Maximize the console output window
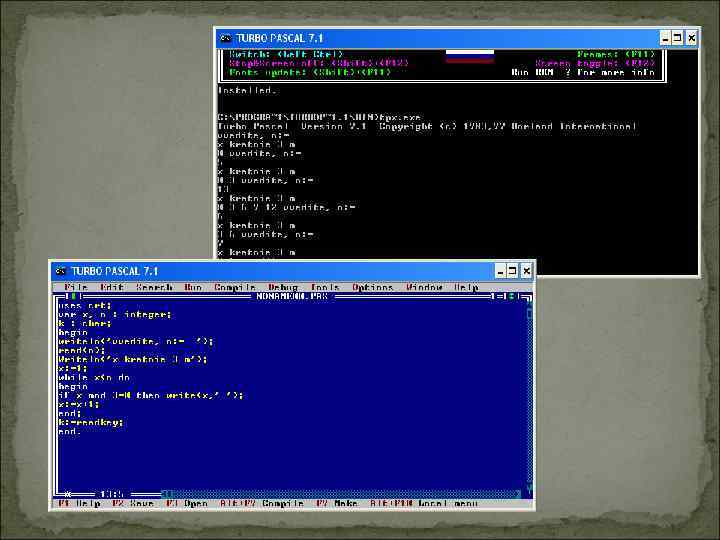 pos(677,38)
